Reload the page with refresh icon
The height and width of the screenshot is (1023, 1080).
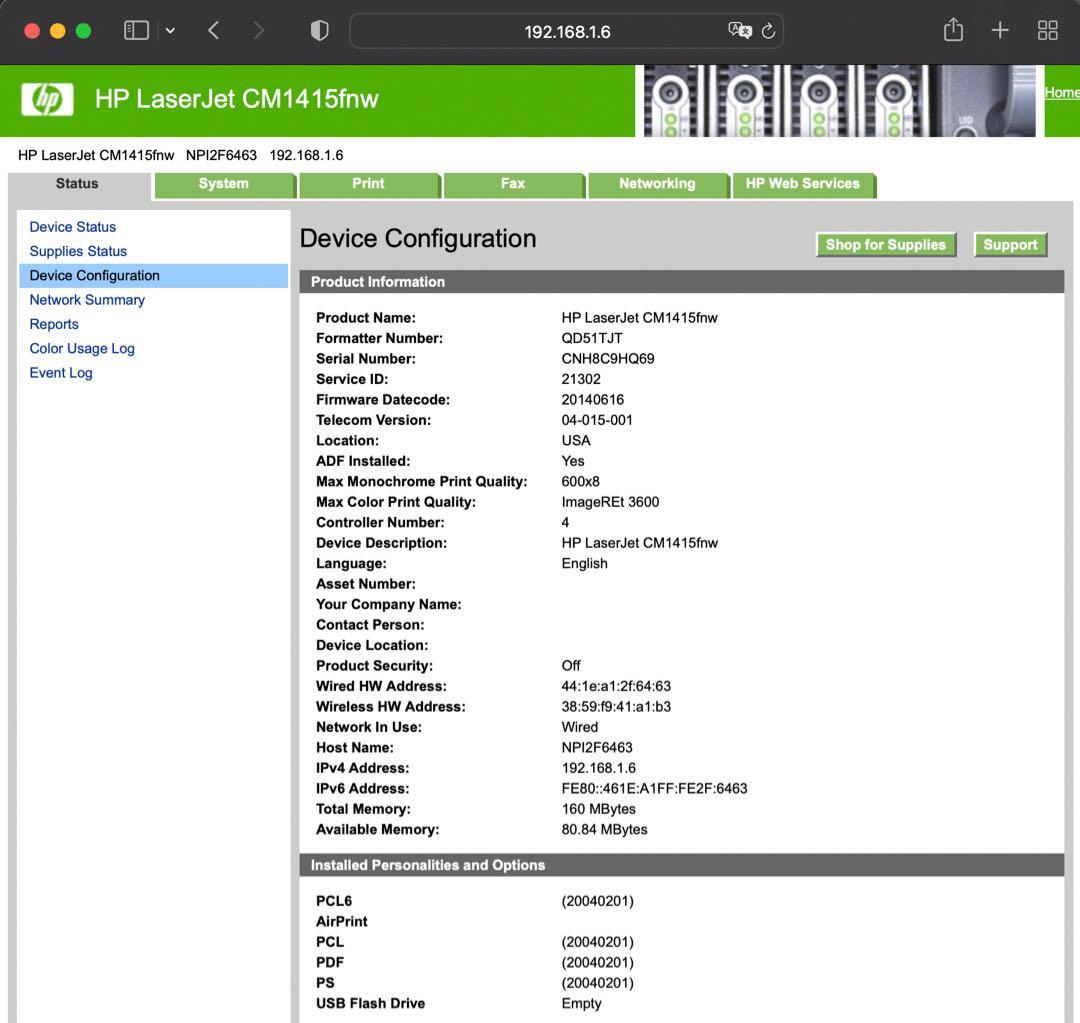coord(768,31)
